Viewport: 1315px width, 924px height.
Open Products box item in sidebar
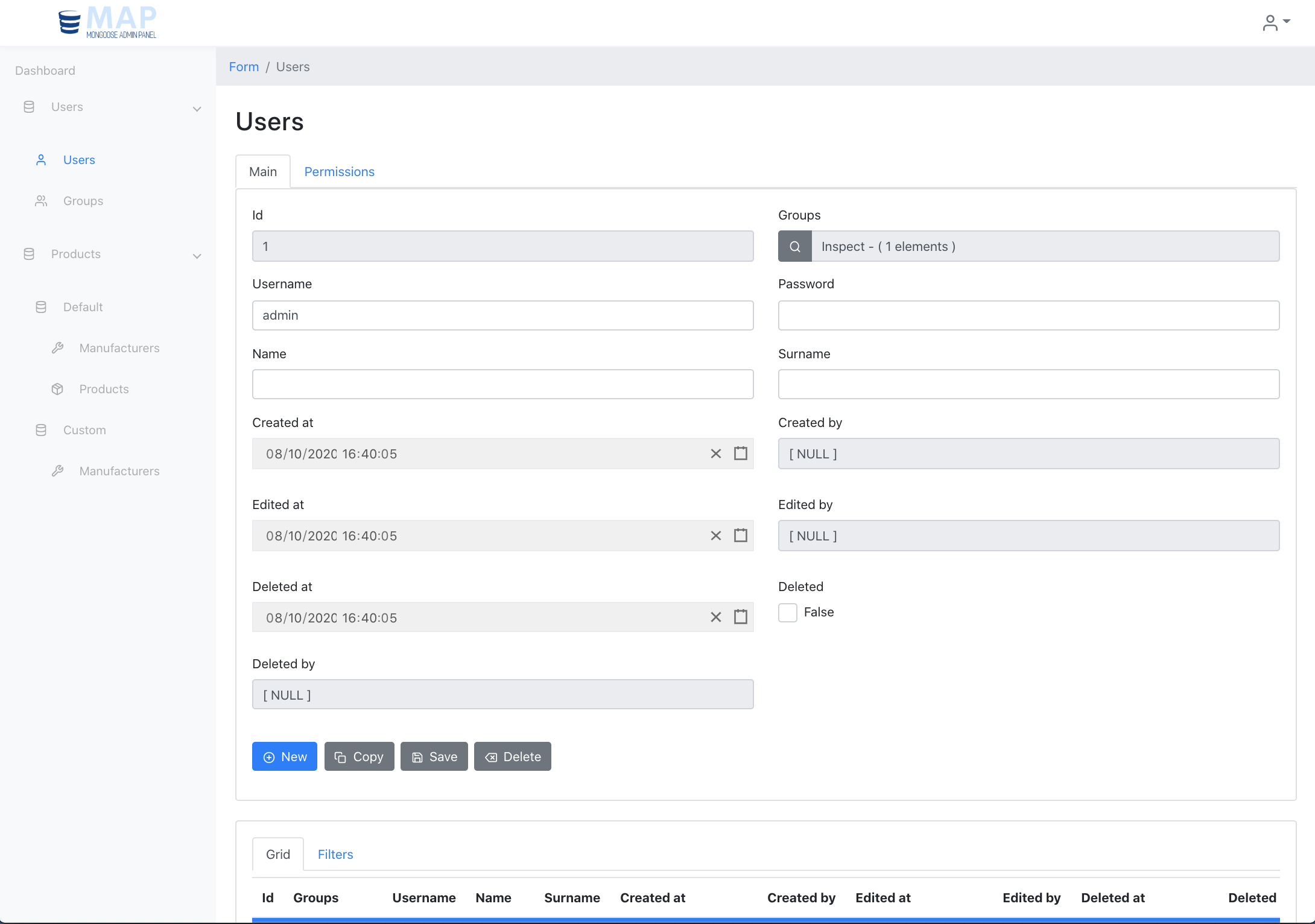pos(104,389)
